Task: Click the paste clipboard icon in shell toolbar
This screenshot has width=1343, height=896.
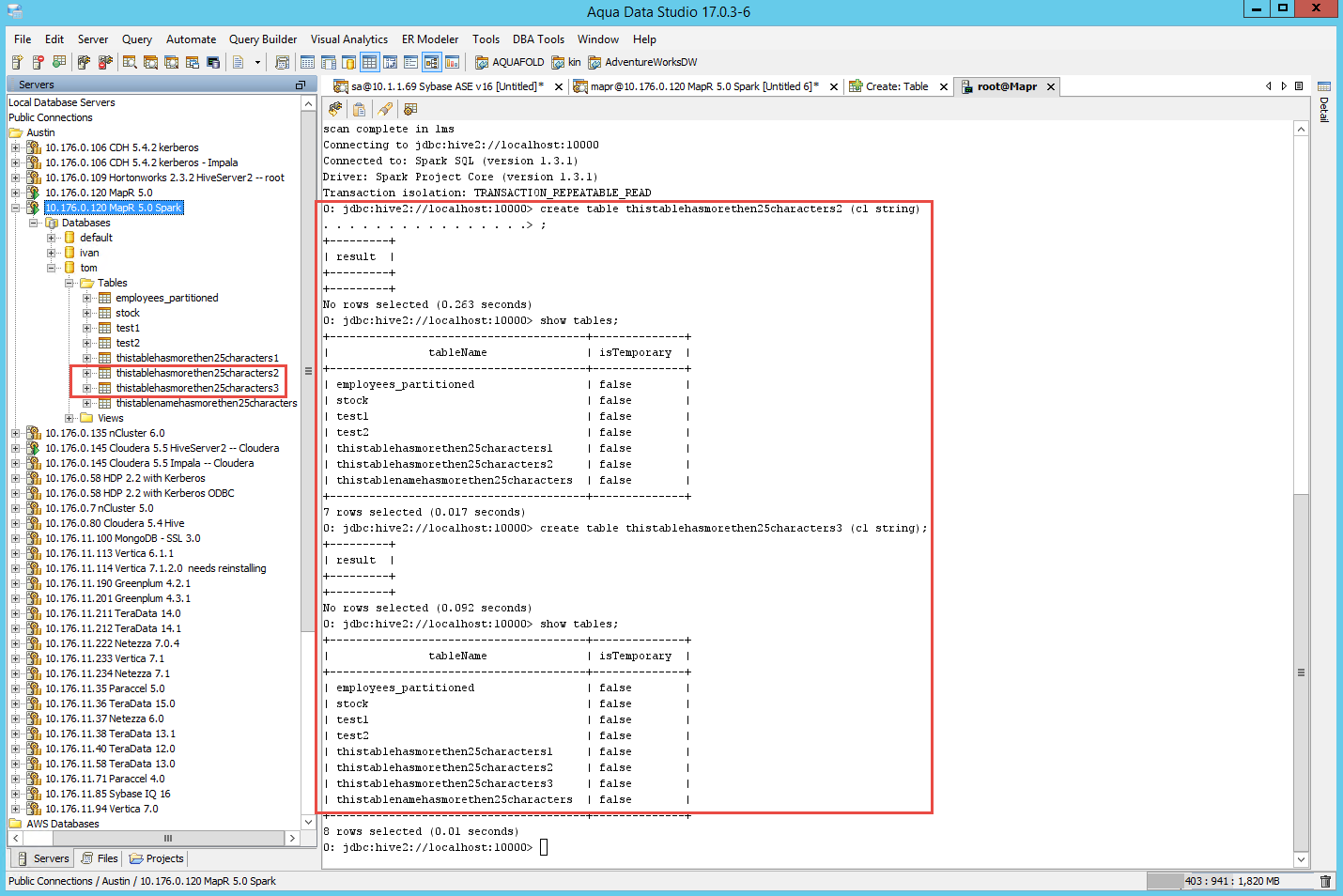Action: pos(359,109)
